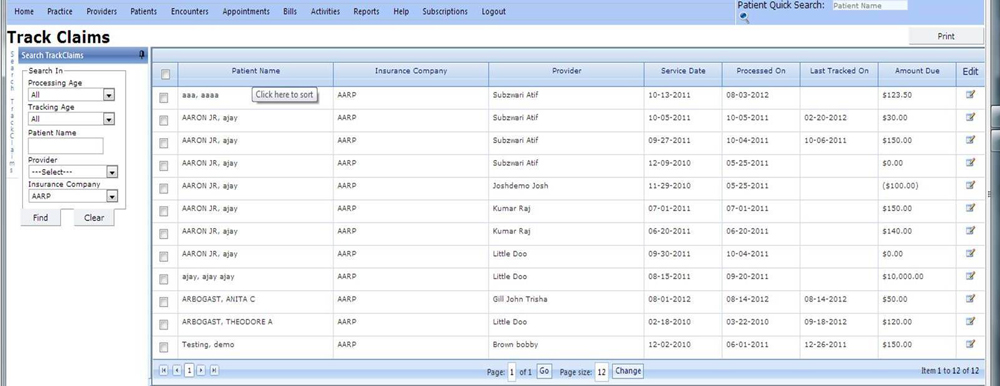Focus the Patient Name filter field
Image resolution: width=1000 pixels, height=386 pixels.
pos(66,145)
